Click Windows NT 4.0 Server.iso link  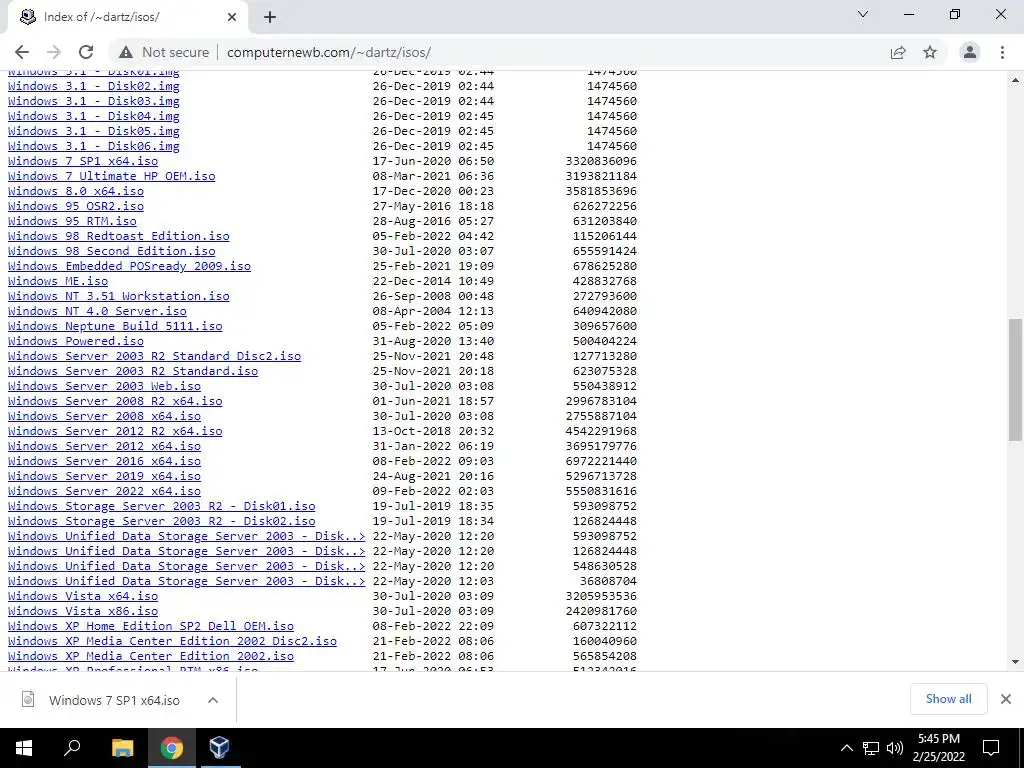[97, 312]
